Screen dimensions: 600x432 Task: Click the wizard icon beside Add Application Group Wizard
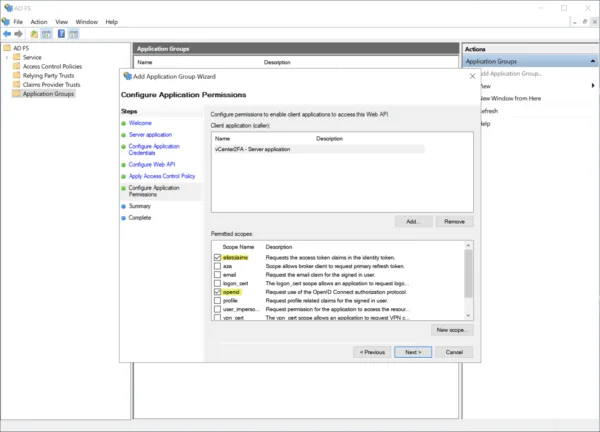127,76
